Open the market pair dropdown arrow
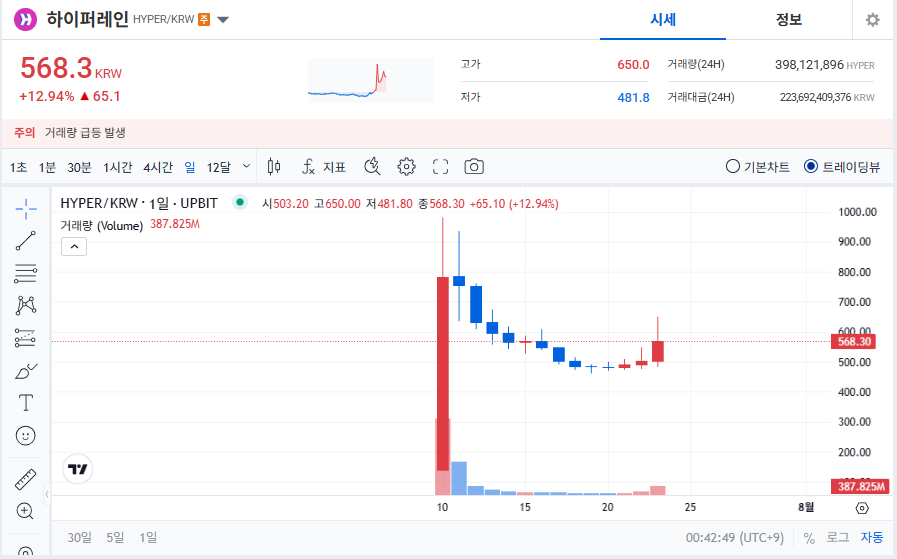 coord(223,20)
